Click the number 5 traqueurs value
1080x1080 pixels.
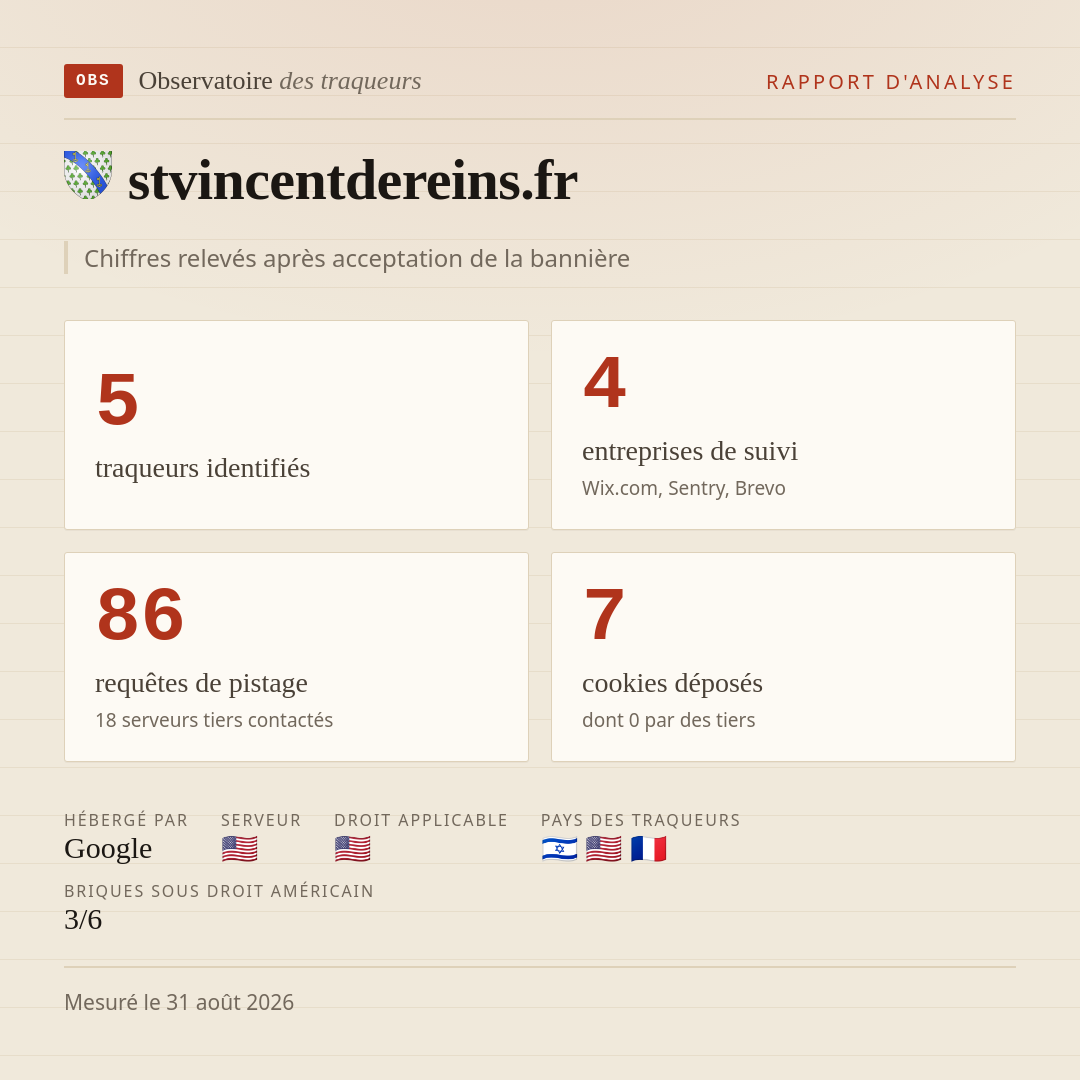(x=118, y=399)
